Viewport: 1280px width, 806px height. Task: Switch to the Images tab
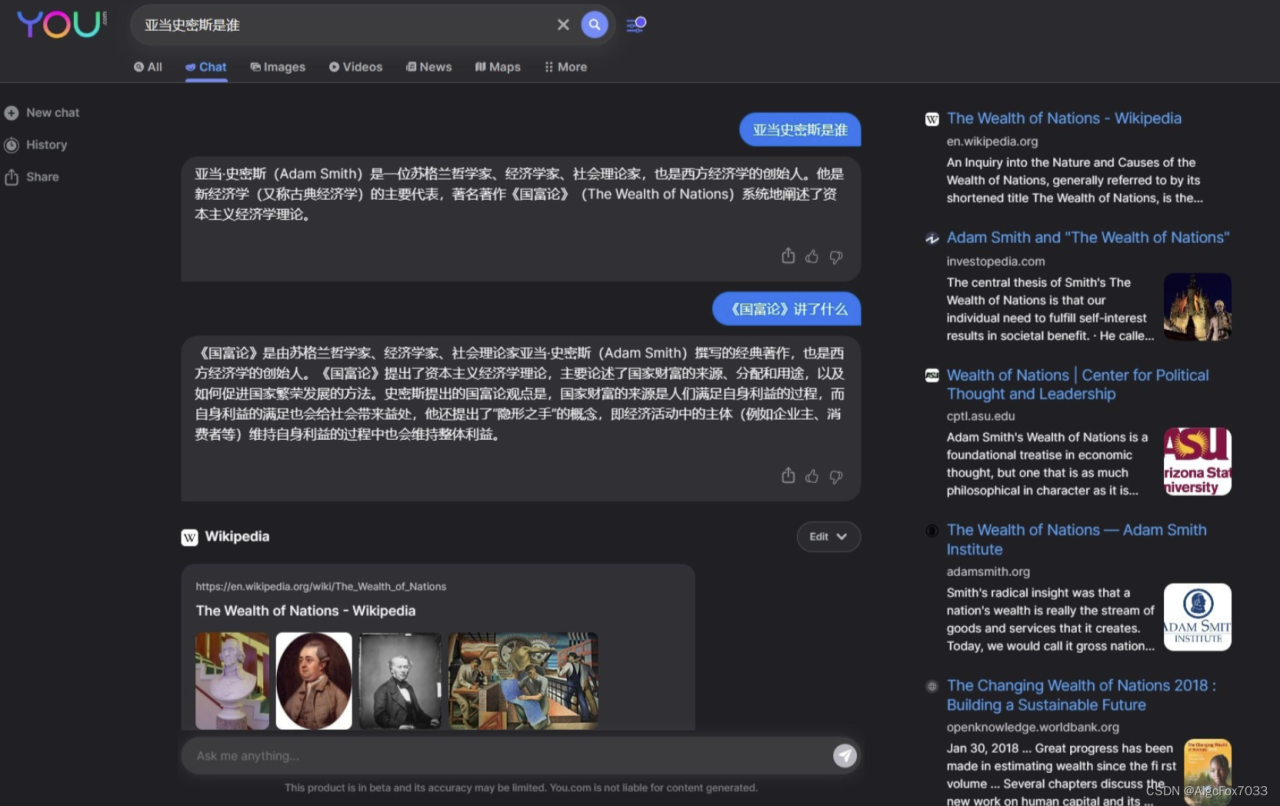(278, 67)
